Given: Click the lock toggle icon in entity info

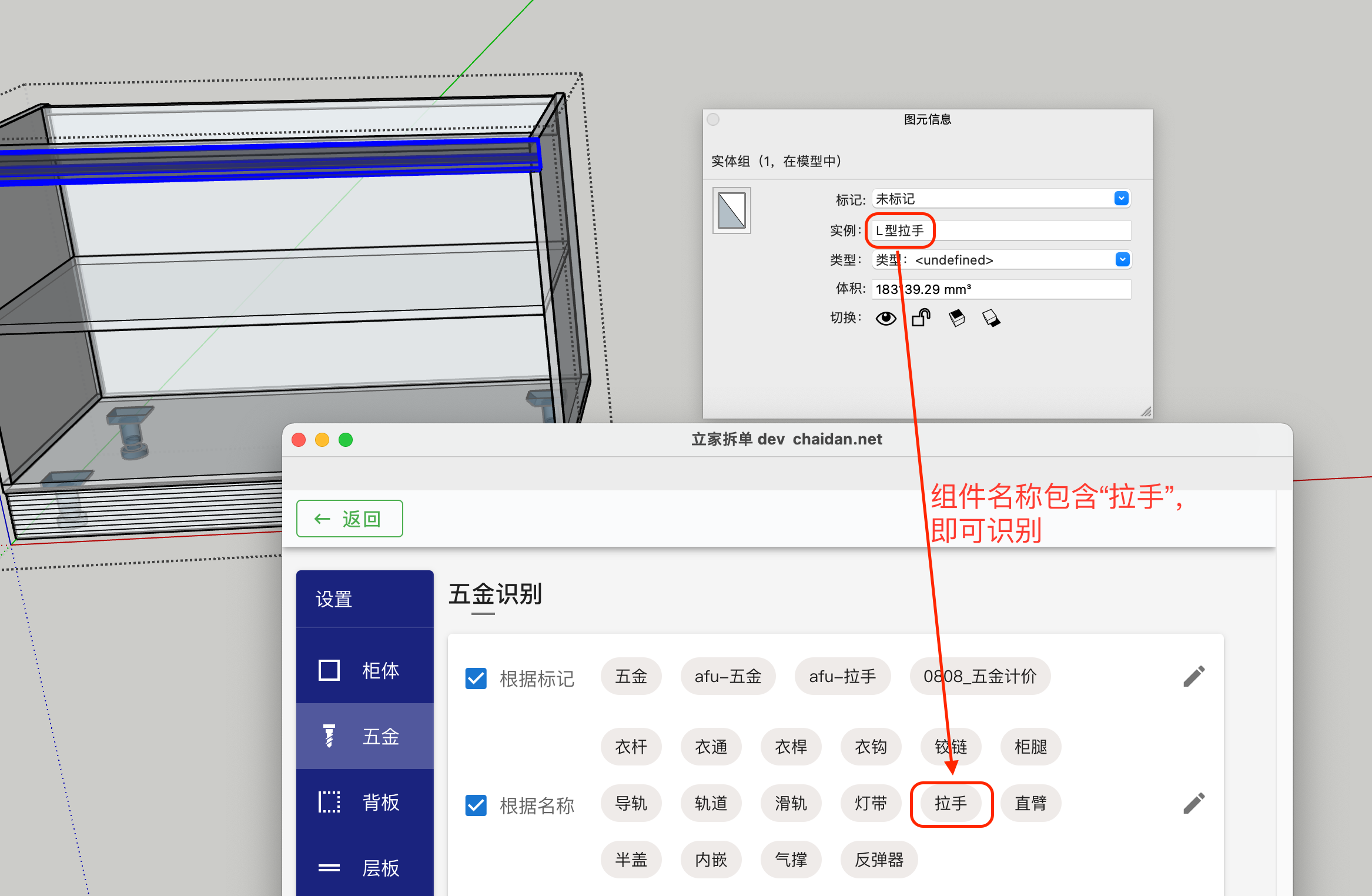Looking at the screenshot, I should (x=921, y=317).
